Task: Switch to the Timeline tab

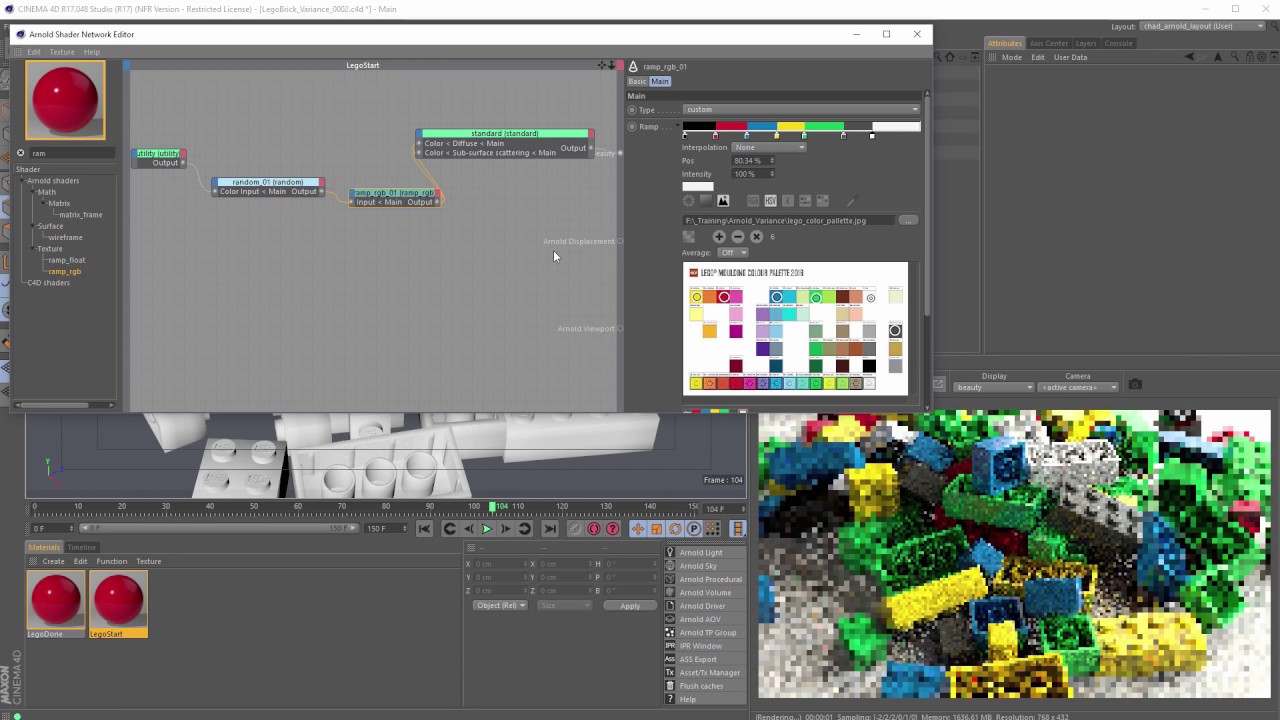Action: pos(82,547)
